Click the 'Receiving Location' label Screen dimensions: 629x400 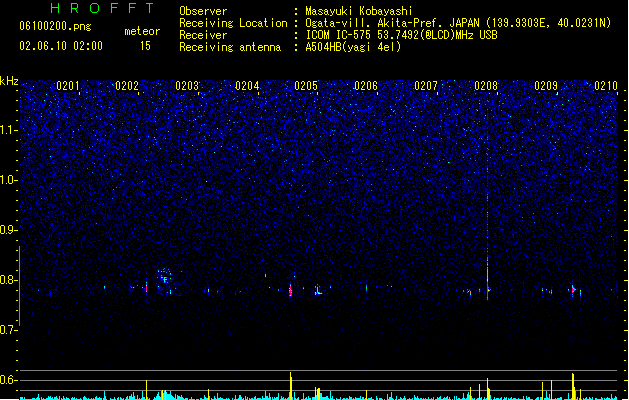[x=233, y=23]
